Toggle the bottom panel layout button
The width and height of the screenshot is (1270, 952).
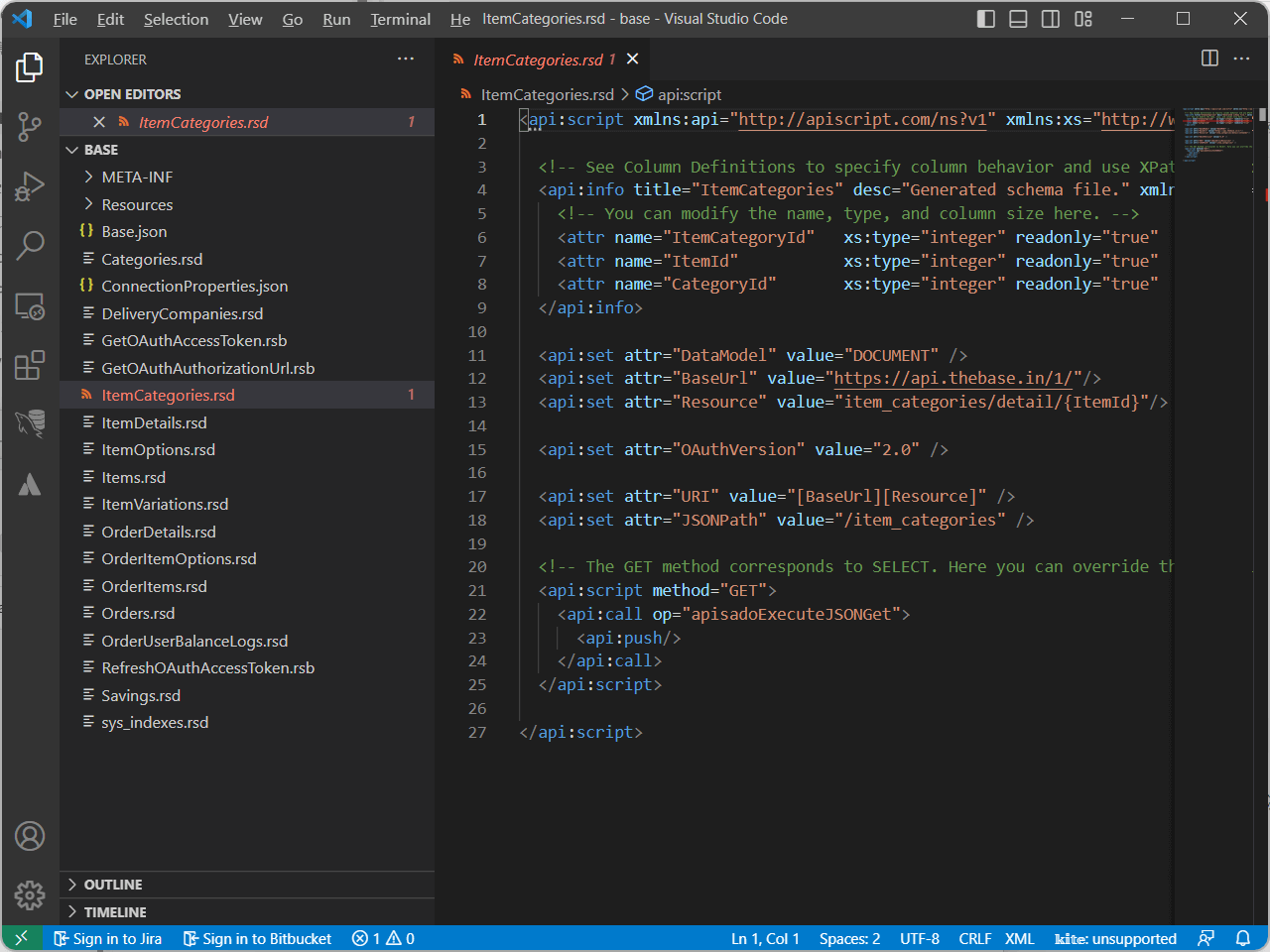tap(1018, 19)
